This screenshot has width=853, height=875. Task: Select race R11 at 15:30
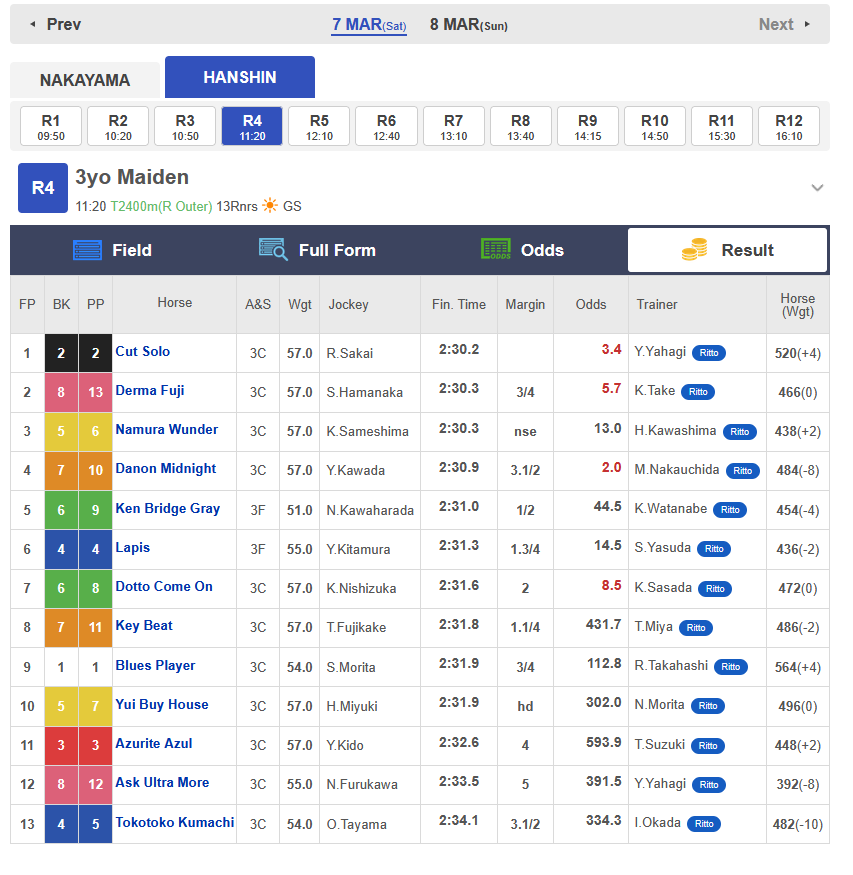[x=722, y=126]
